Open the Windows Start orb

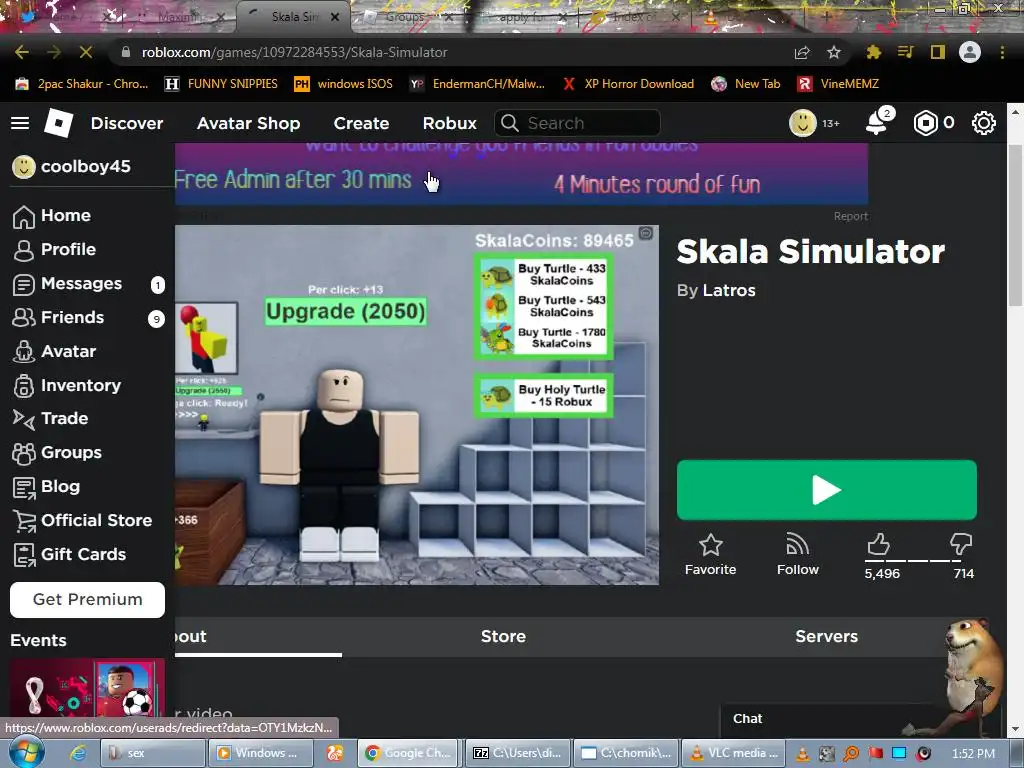[27, 752]
